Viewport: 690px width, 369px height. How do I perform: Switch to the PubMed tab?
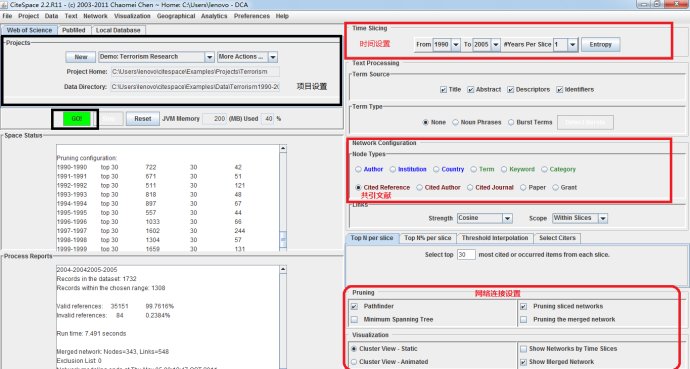[73, 30]
